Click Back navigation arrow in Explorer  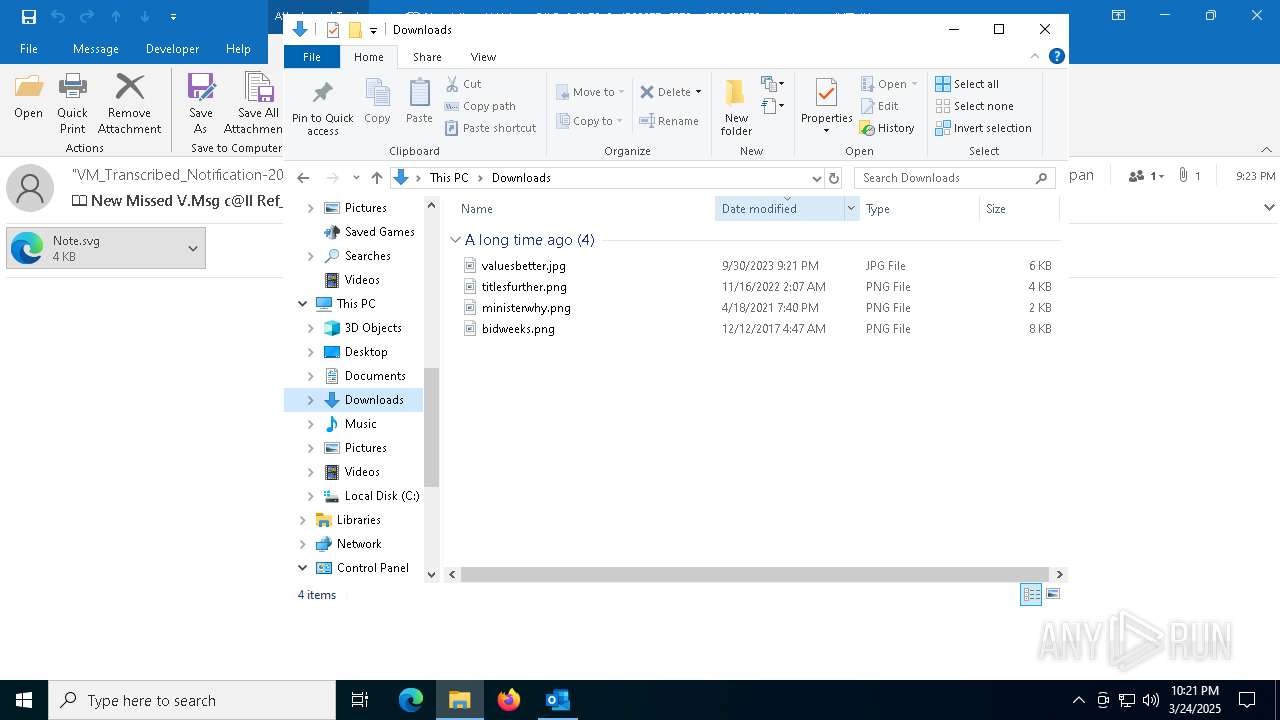click(x=304, y=178)
